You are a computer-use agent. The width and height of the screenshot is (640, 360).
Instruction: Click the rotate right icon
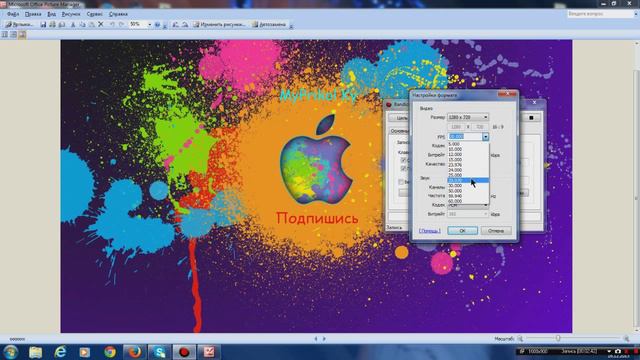185,24
